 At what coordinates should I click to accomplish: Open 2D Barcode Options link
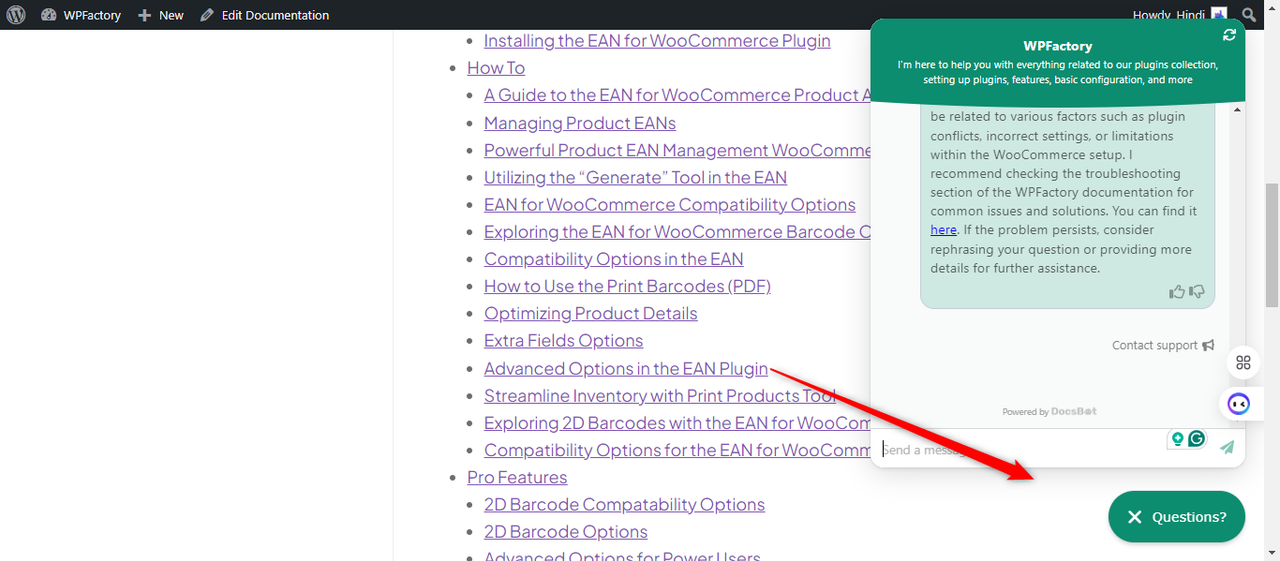point(566,532)
